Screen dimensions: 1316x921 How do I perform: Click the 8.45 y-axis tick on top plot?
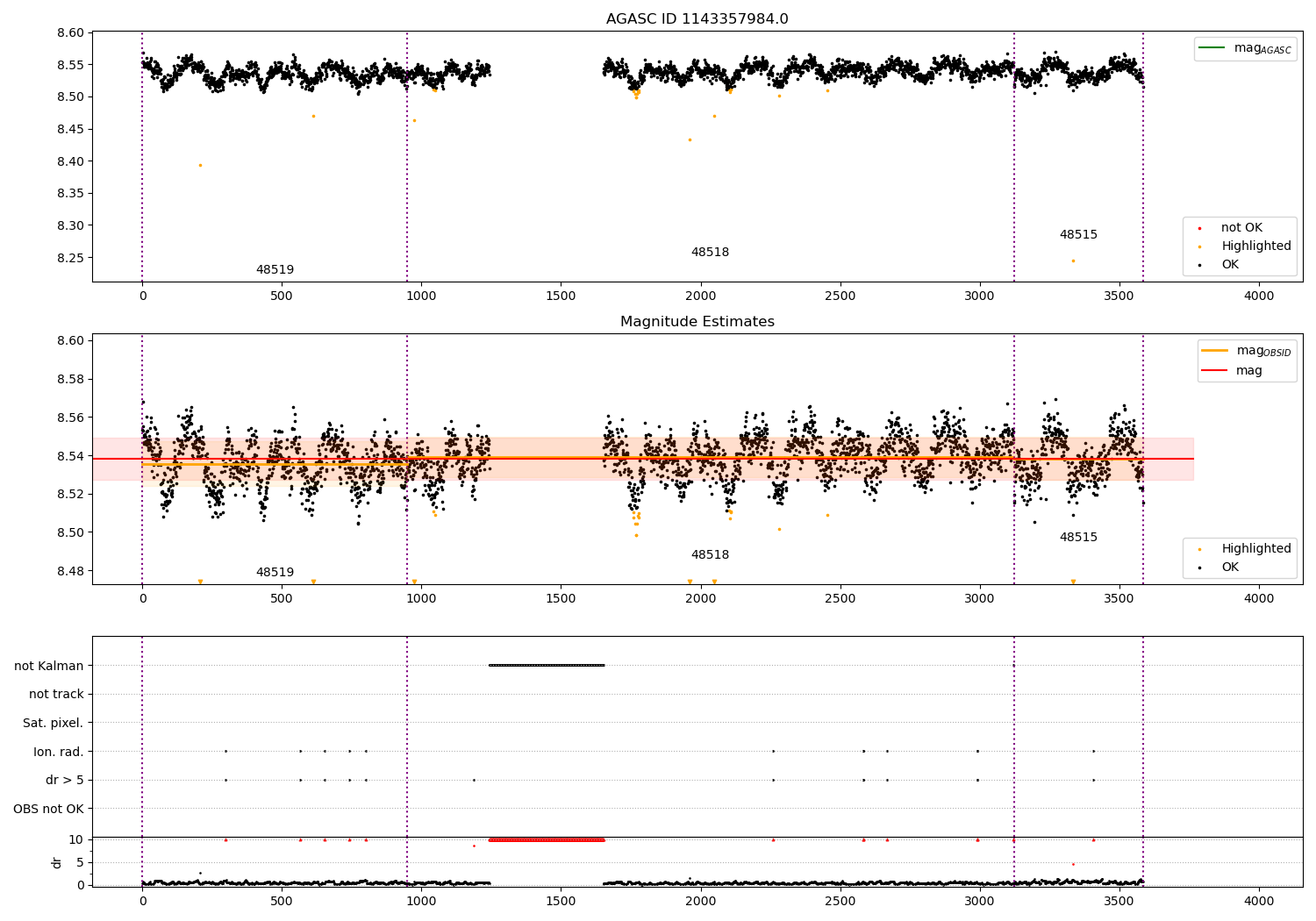(x=69, y=130)
